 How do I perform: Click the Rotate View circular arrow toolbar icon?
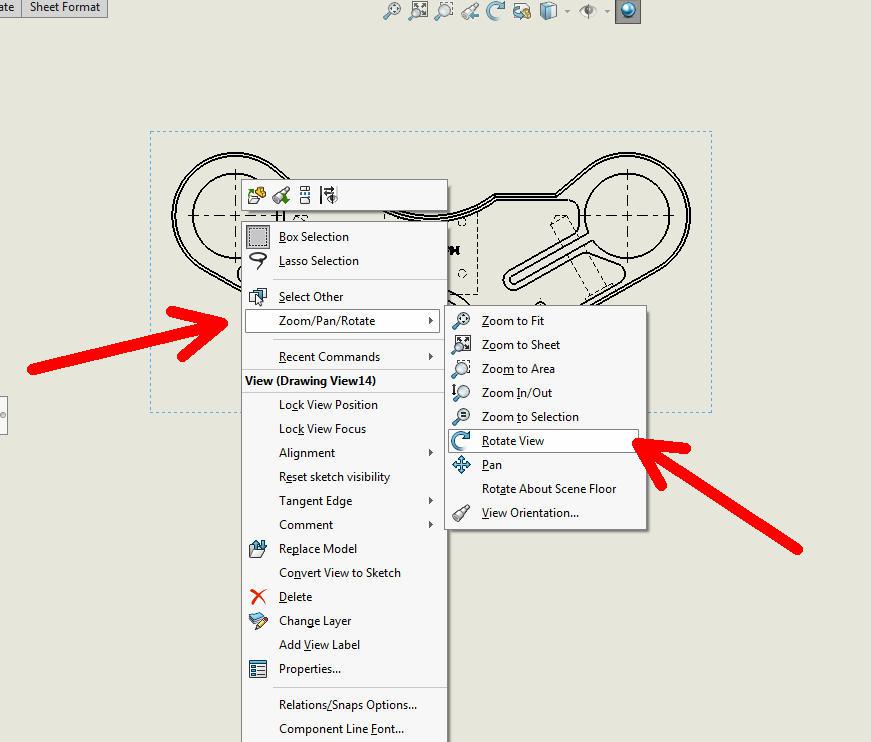[x=495, y=11]
